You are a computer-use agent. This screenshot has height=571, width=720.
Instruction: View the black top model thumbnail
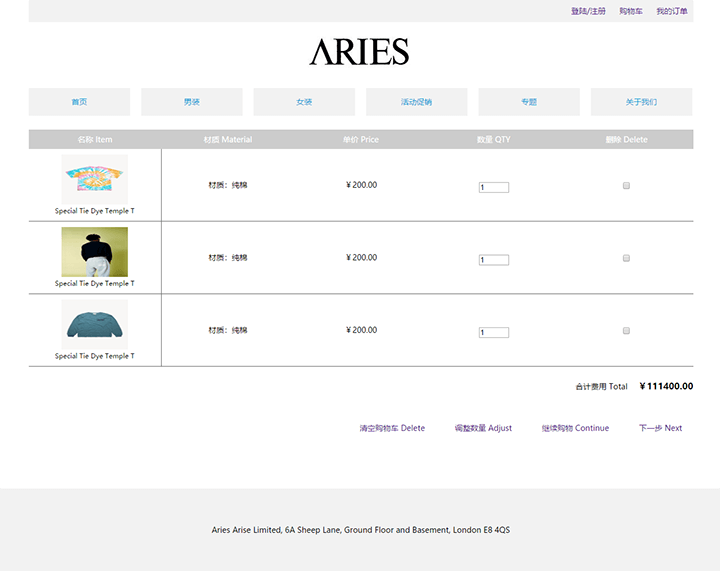coord(95,252)
